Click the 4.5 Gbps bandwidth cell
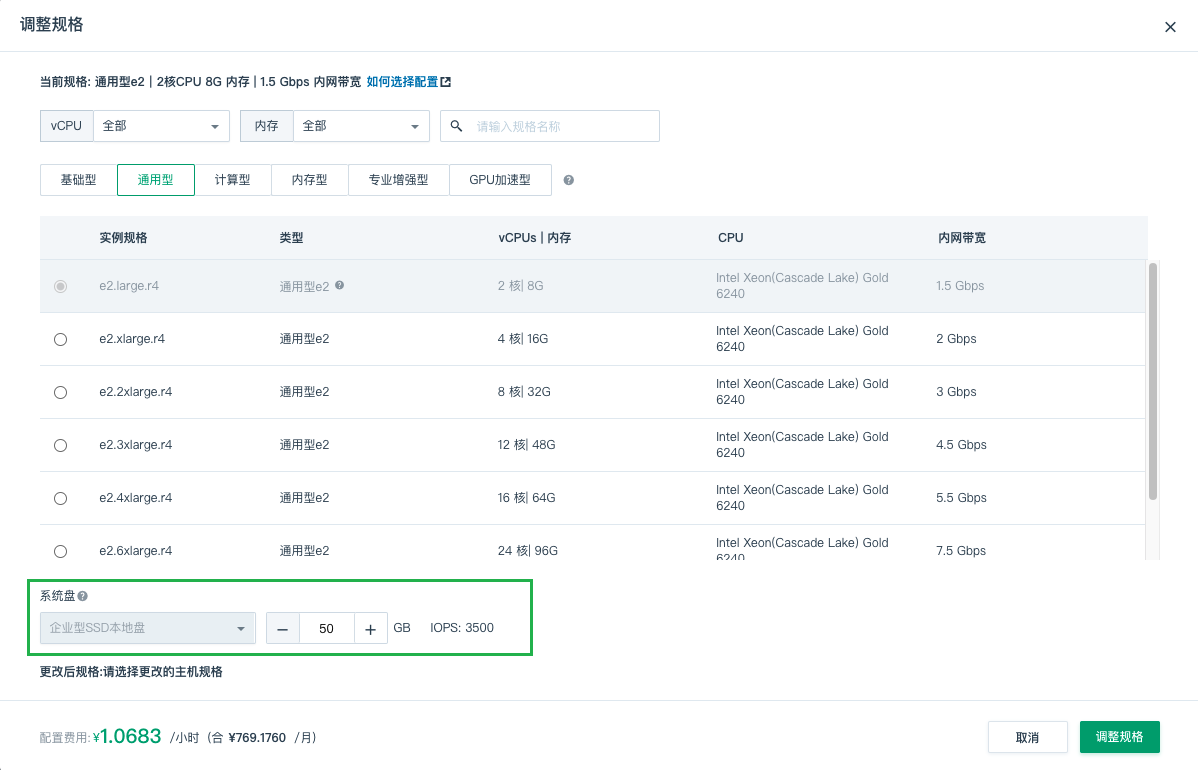 [961, 445]
